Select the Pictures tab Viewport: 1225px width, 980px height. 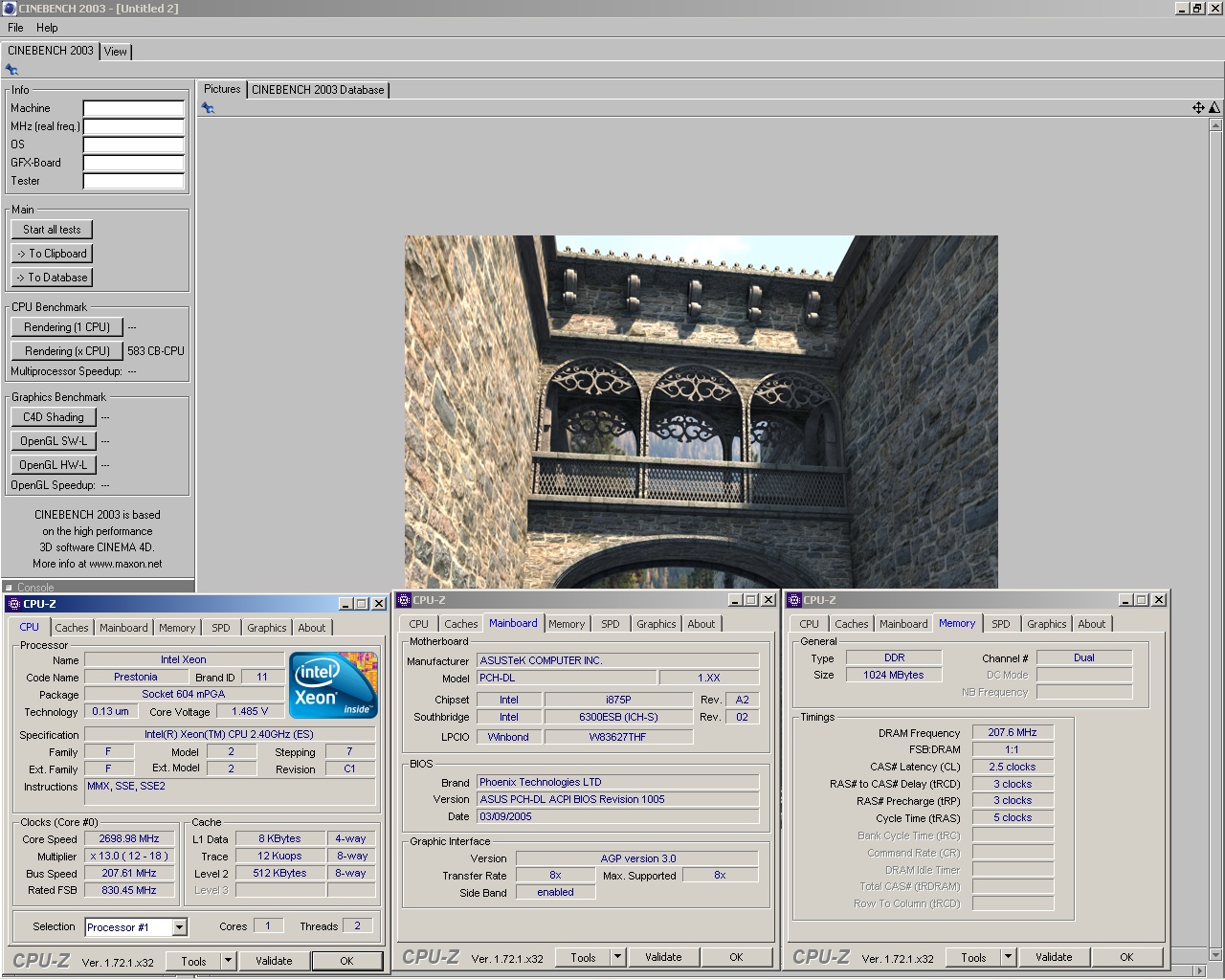(222, 89)
